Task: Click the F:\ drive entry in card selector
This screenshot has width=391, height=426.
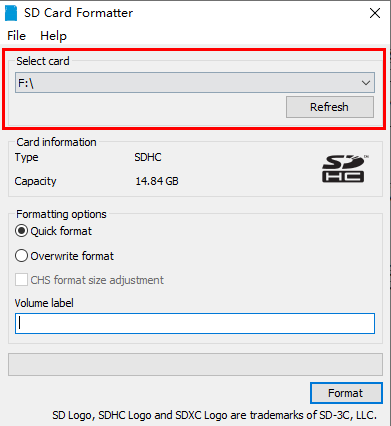Action: point(195,83)
